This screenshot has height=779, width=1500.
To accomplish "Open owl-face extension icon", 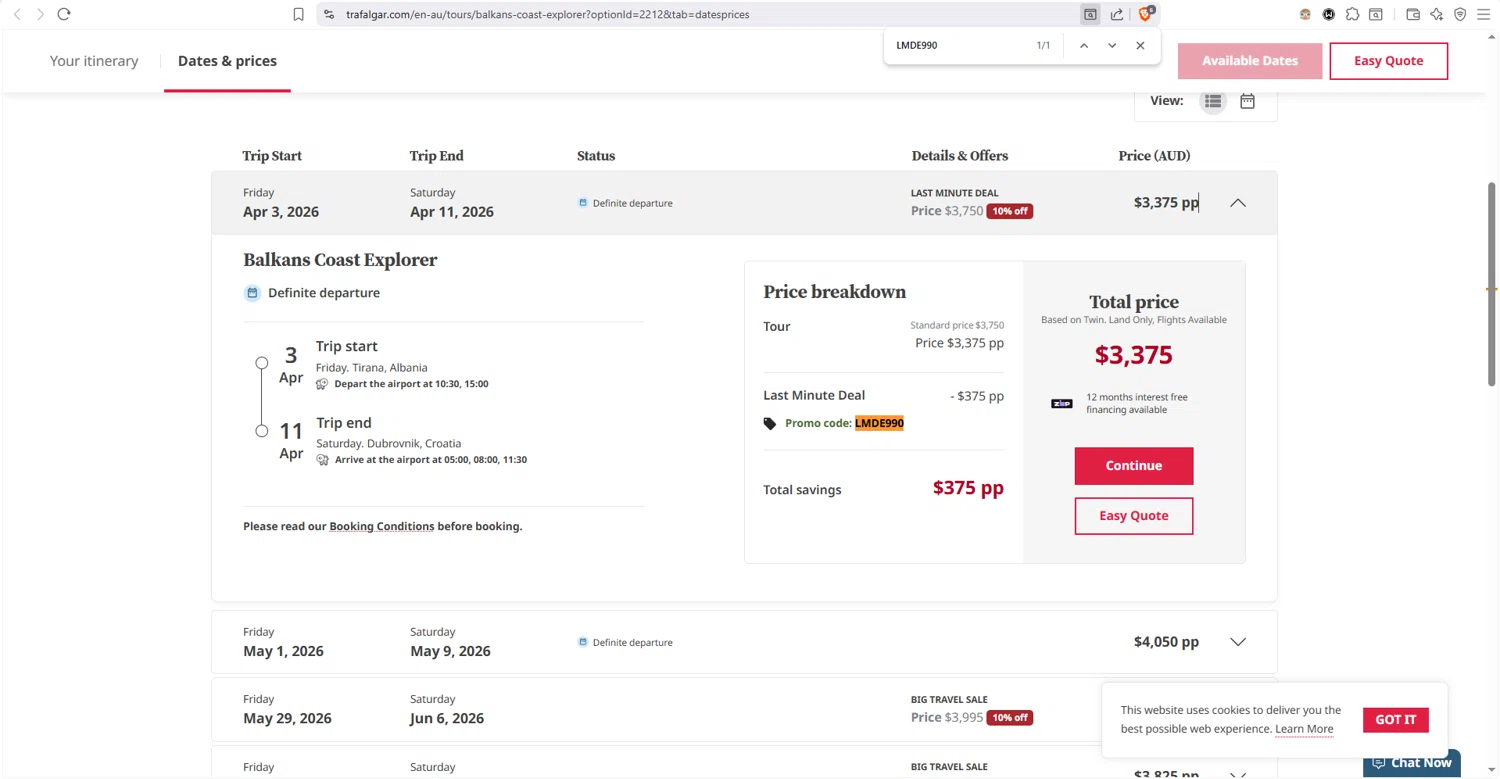I will coord(1305,14).
